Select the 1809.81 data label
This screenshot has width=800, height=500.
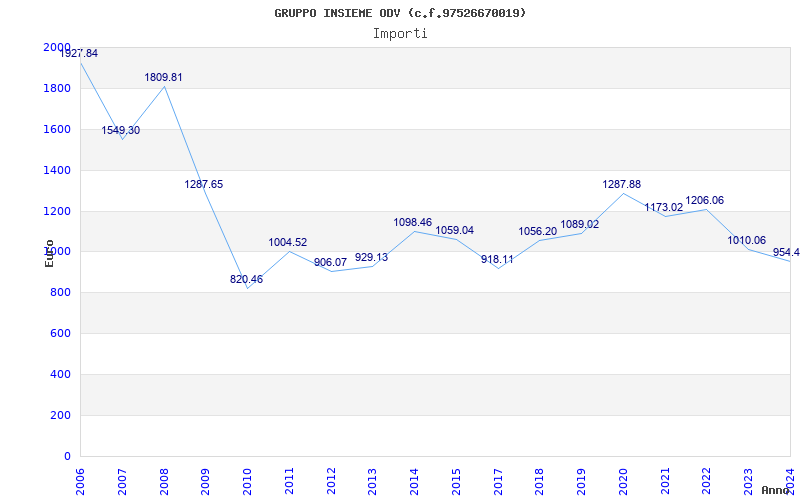[163, 78]
